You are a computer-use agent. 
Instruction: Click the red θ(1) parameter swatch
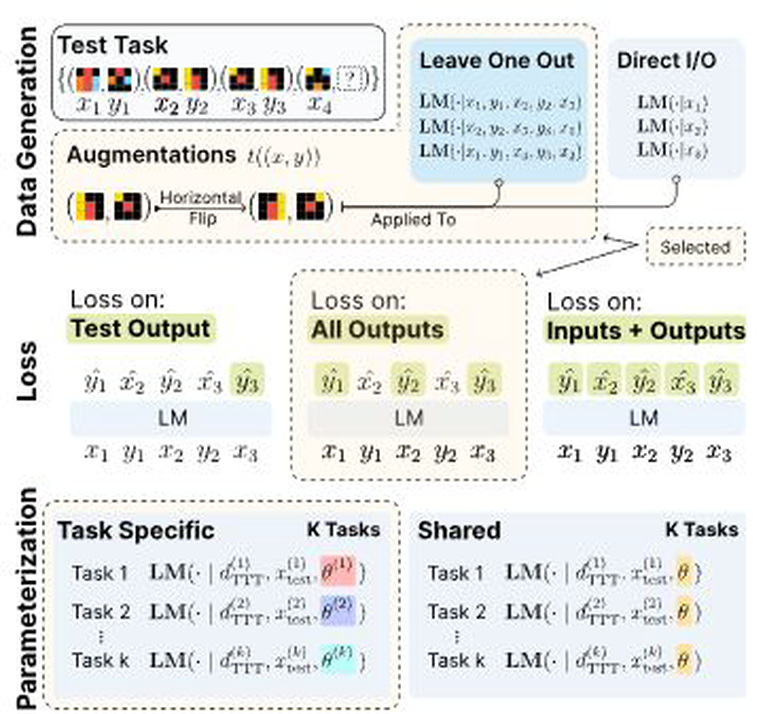338,571
